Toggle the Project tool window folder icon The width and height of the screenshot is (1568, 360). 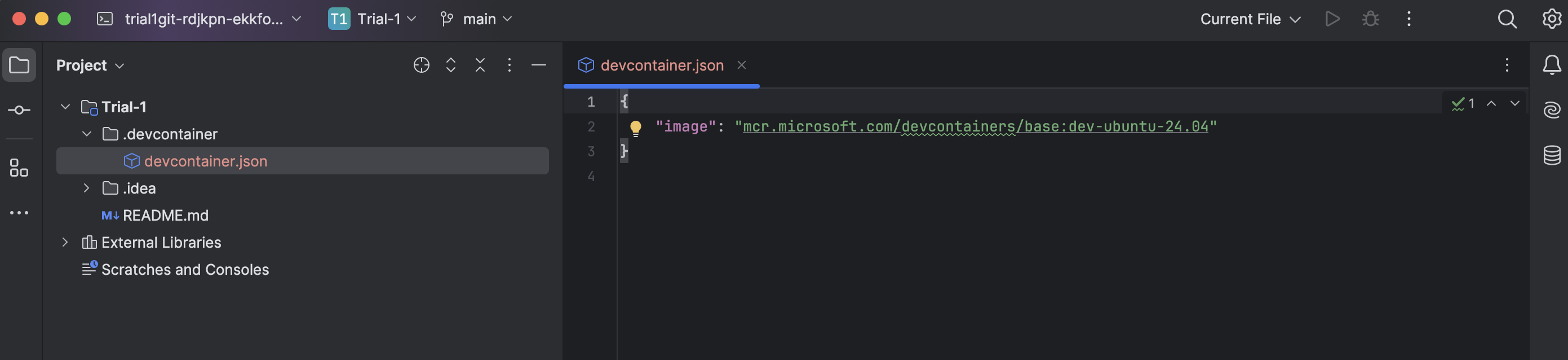19,65
